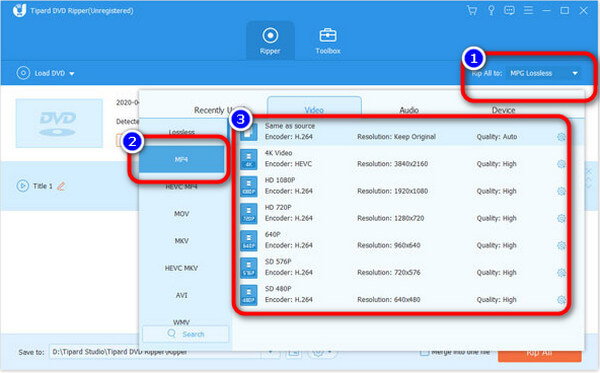
Task: Open the Toolbox section
Action: coord(328,41)
